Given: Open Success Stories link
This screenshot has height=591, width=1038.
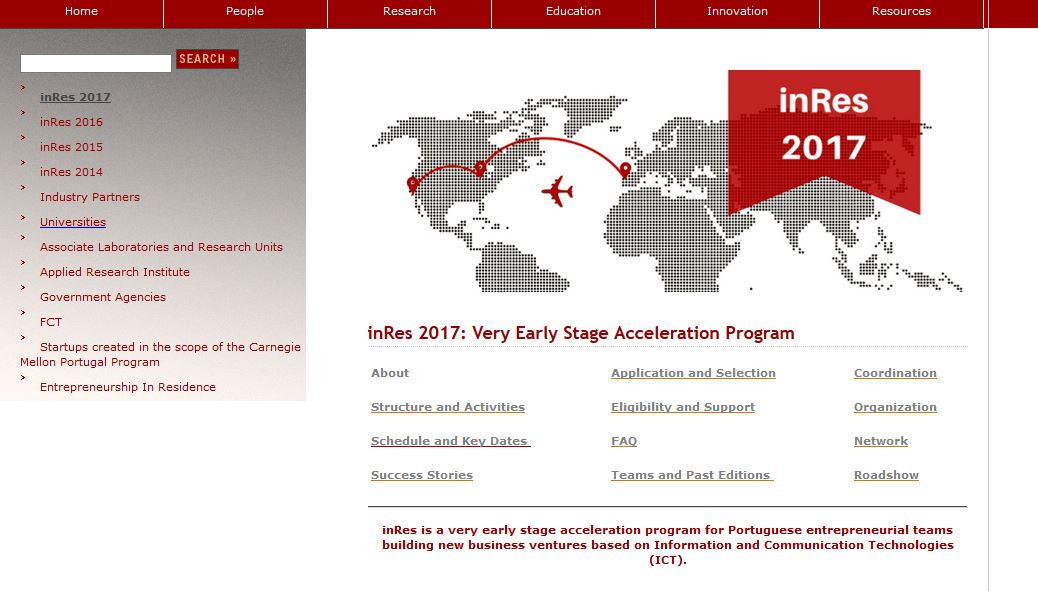Looking at the screenshot, I should tap(422, 475).
